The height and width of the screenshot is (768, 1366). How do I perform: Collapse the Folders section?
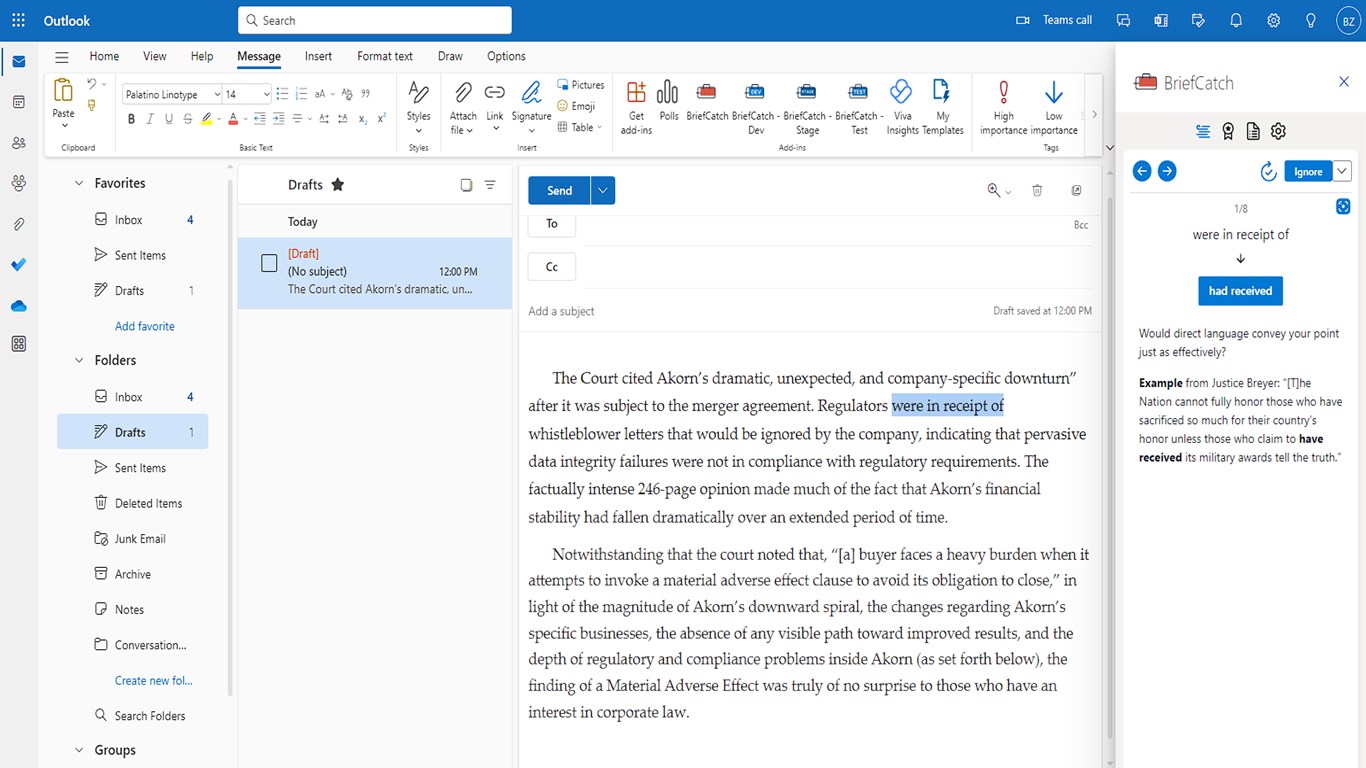click(x=79, y=360)
